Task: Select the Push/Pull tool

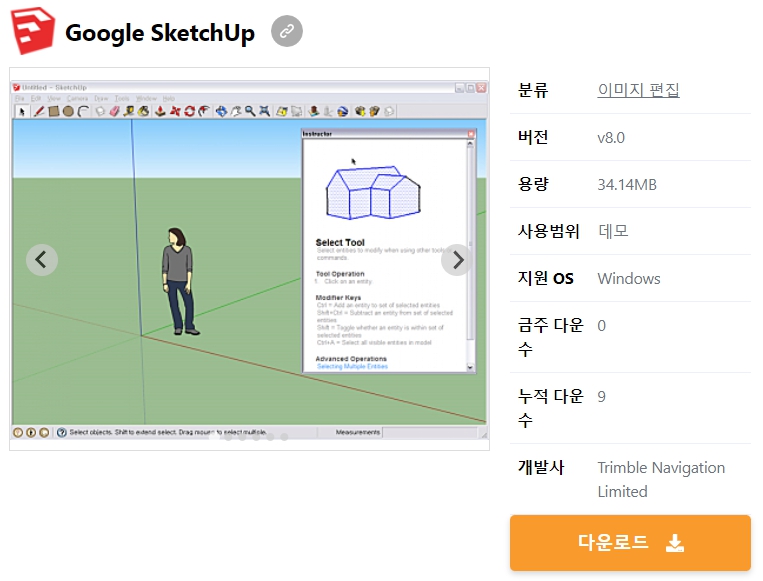Action: coord(160,111)
